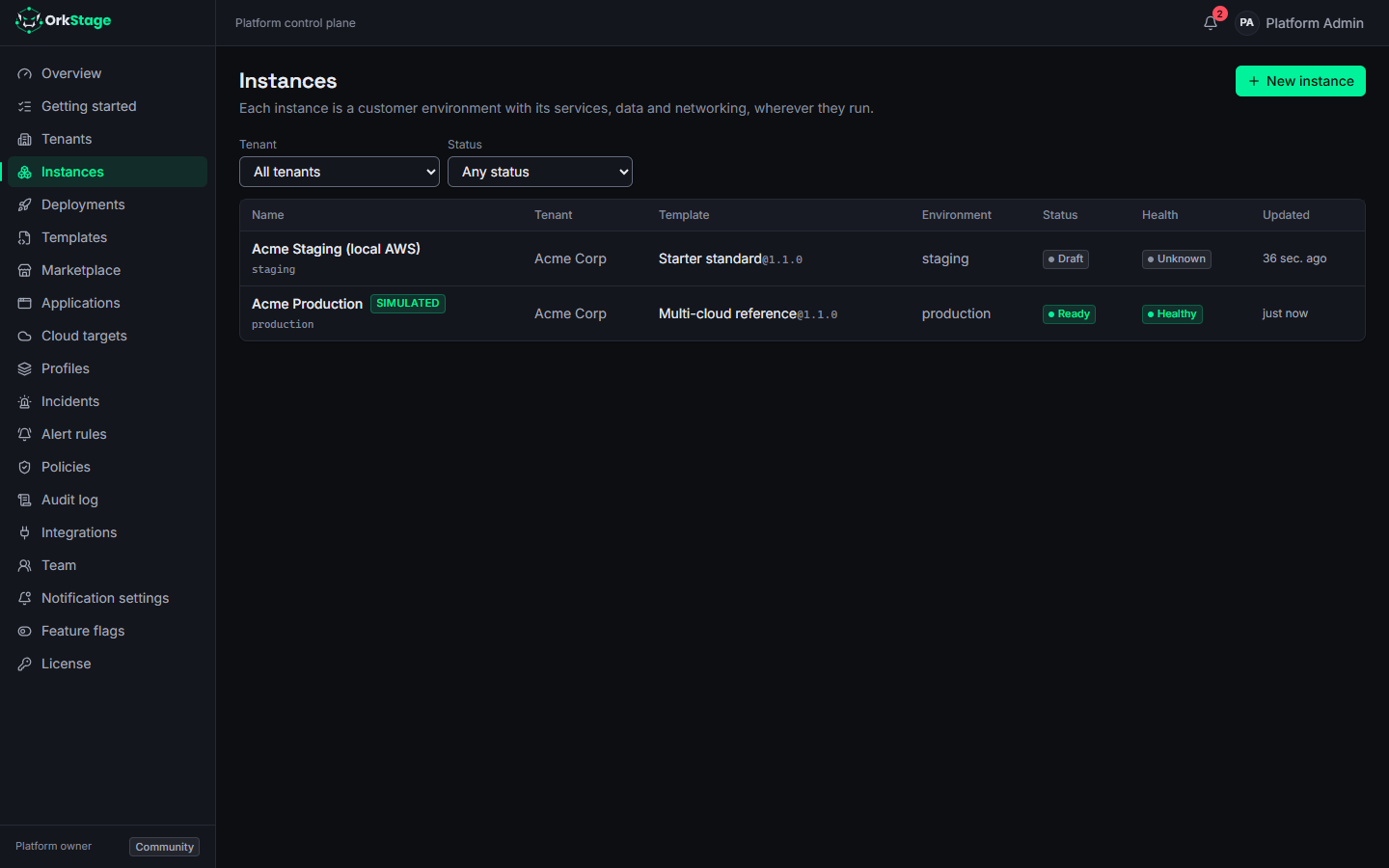Viewport: 1389px width, 868px height.
Task: Click the Tenant column header
Action: pos(554,215)
